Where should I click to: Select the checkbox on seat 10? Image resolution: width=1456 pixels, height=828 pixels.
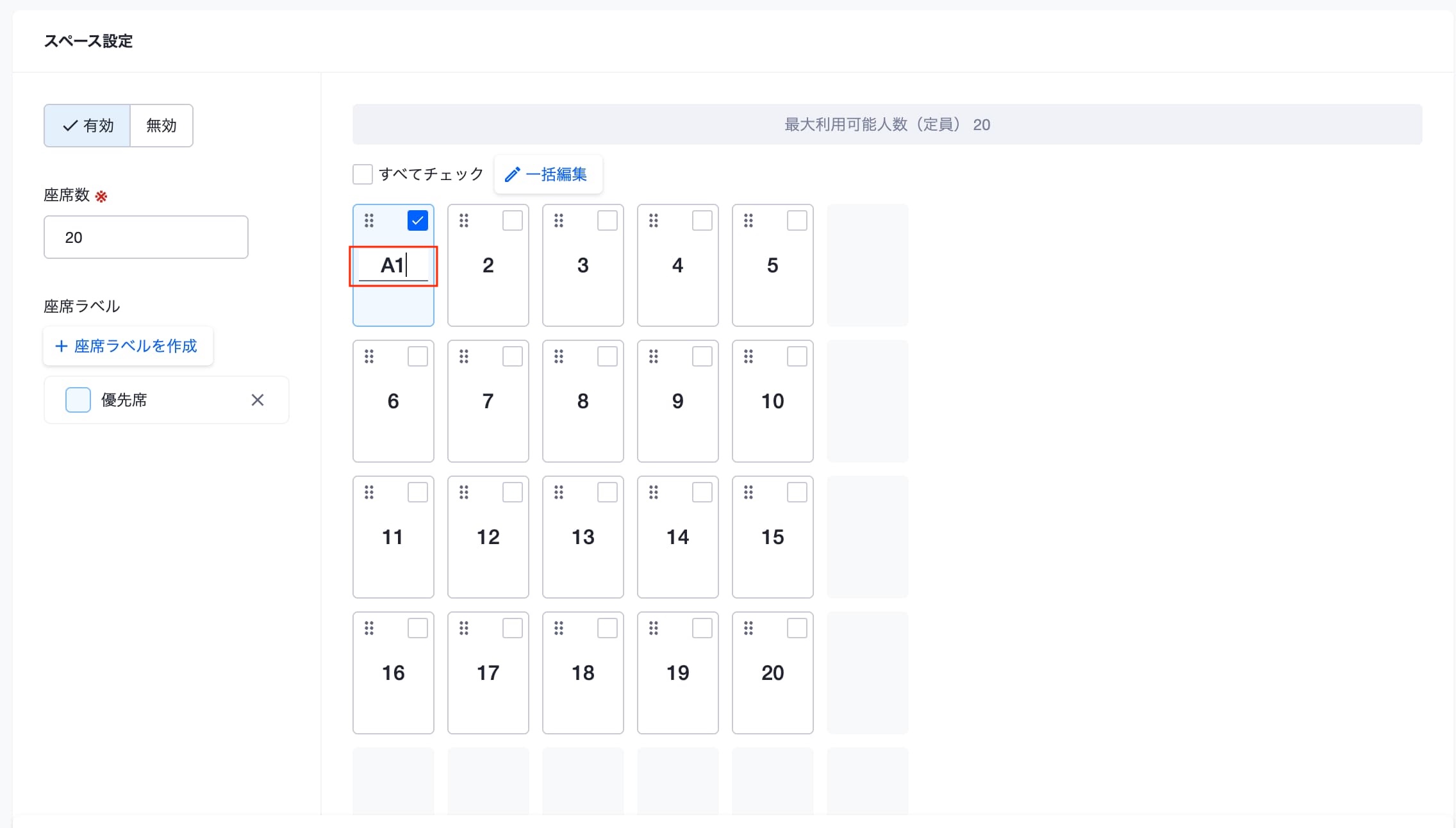pyautogui.click(x=797, y=356)
